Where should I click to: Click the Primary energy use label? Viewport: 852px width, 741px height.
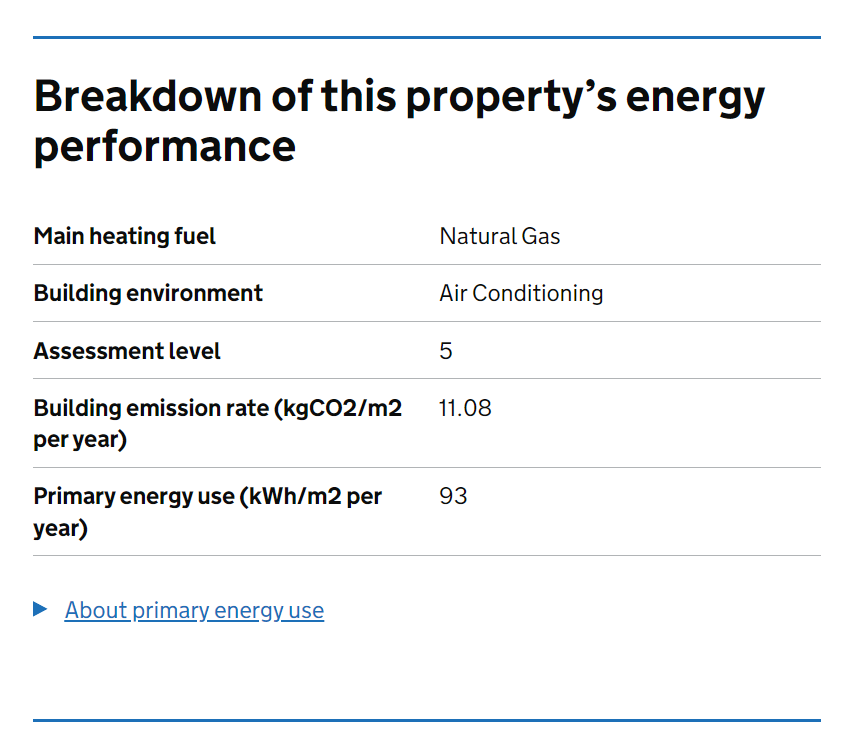(207, 511)
